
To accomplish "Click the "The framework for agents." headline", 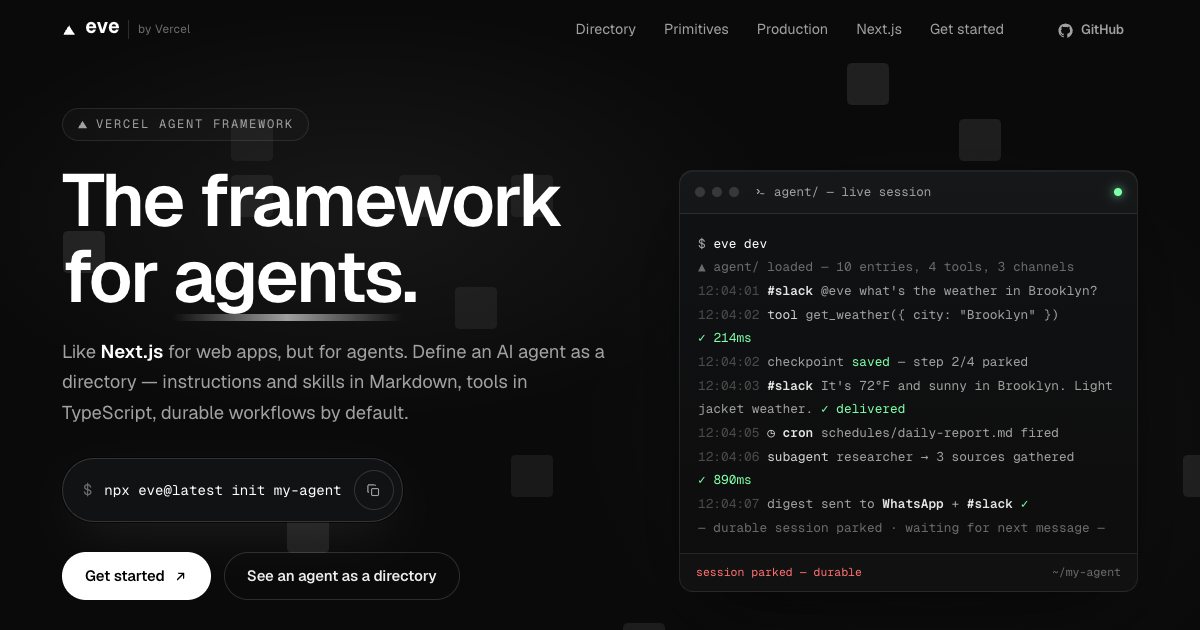I will tap(312, 240).
